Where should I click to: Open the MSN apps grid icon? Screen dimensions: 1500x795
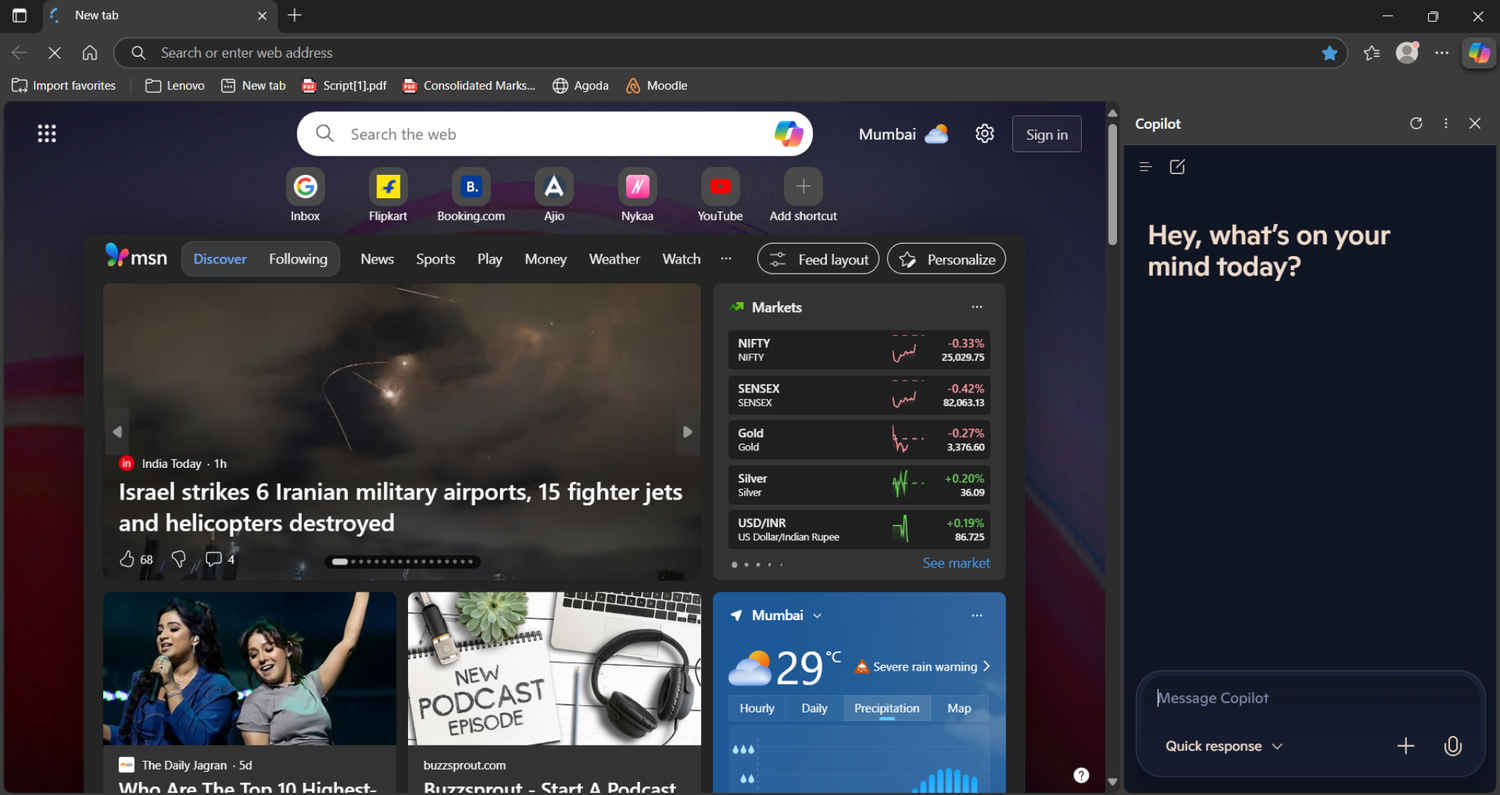(46, 133)
